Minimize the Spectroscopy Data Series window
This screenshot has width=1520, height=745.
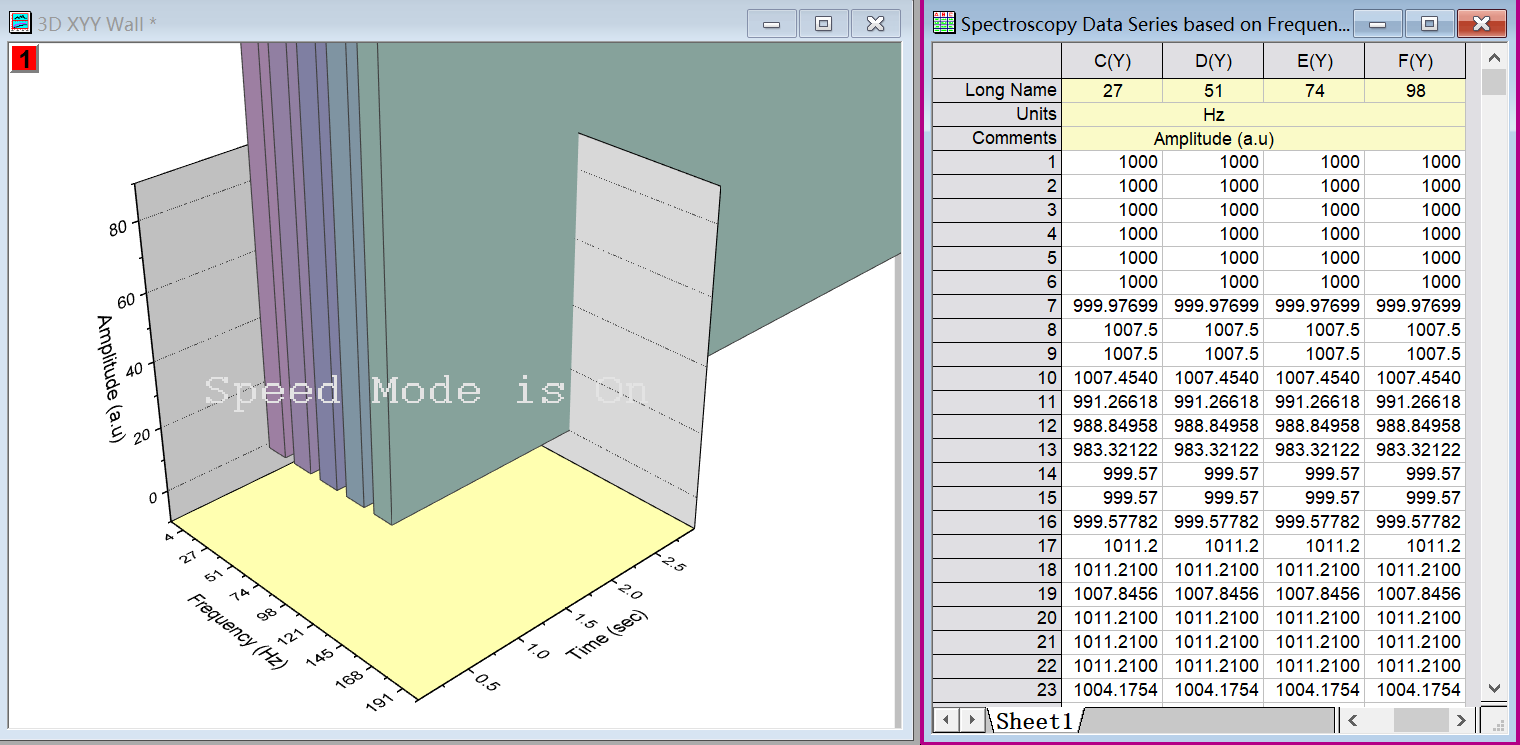tap(1378, 24)
